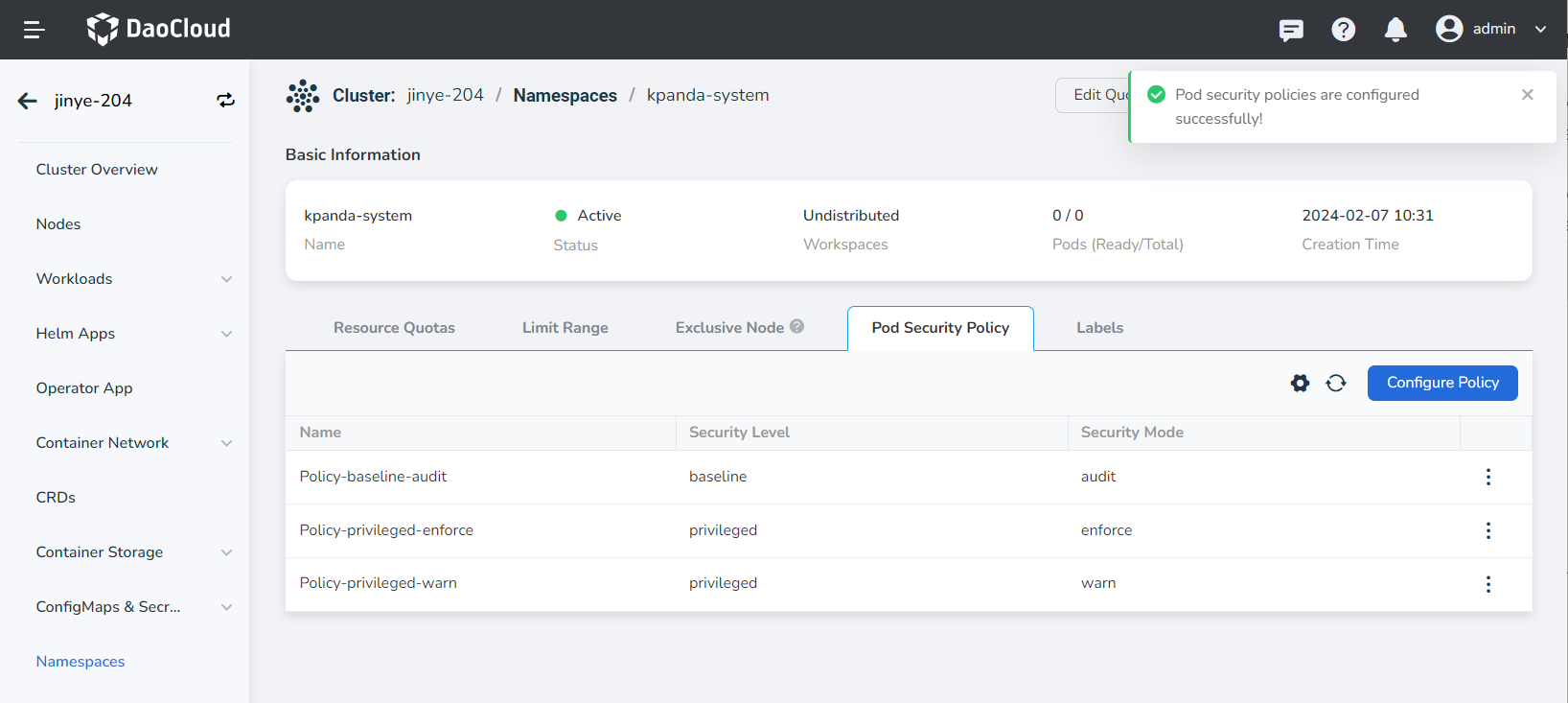Open the notifications bell

pyautogui.click(x=1395, y=30)
